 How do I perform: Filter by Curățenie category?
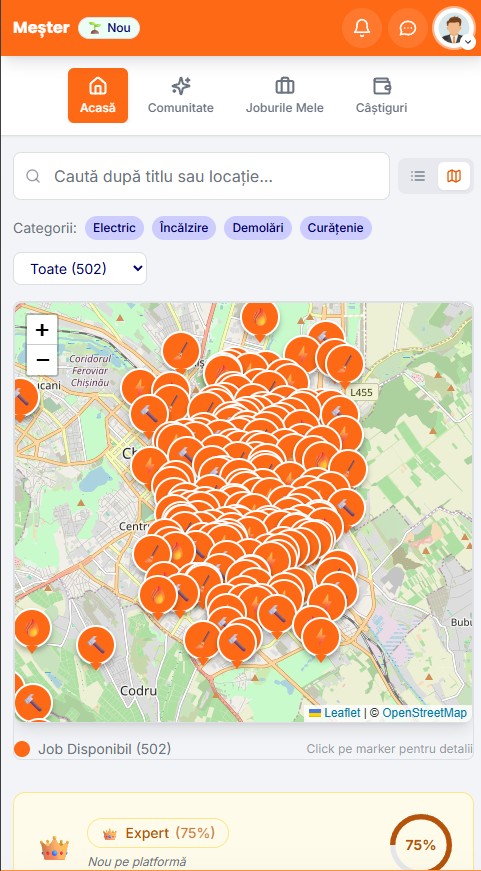(335, 228)
